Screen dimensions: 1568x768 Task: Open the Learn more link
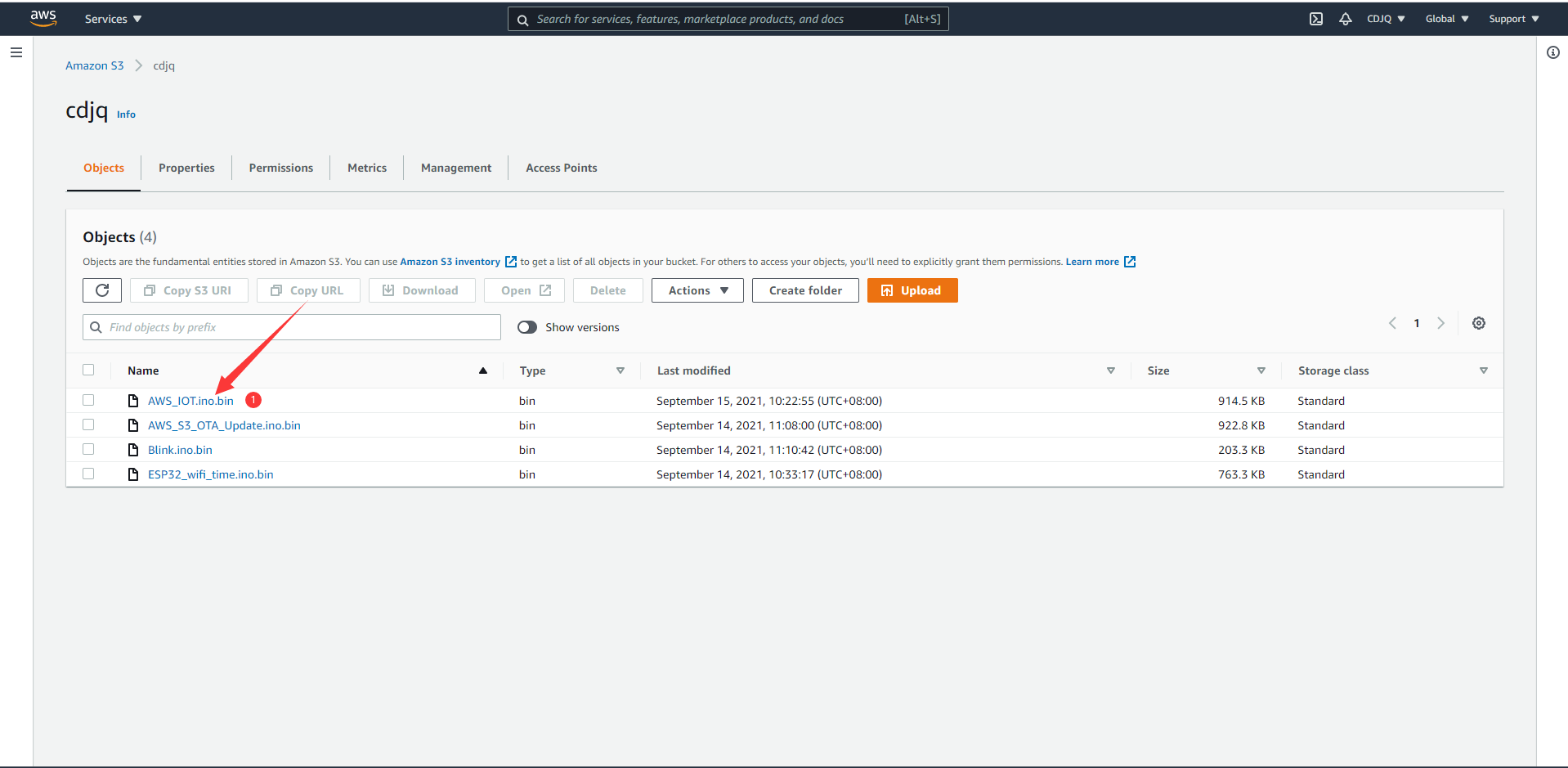[1092, 262]
